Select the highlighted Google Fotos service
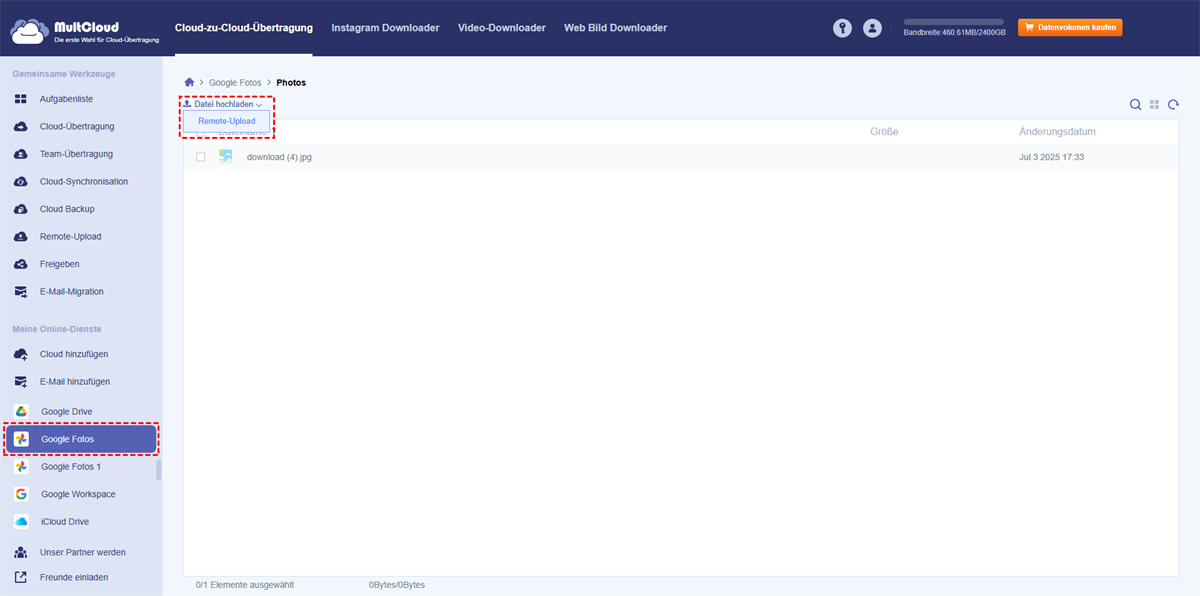 81,439
